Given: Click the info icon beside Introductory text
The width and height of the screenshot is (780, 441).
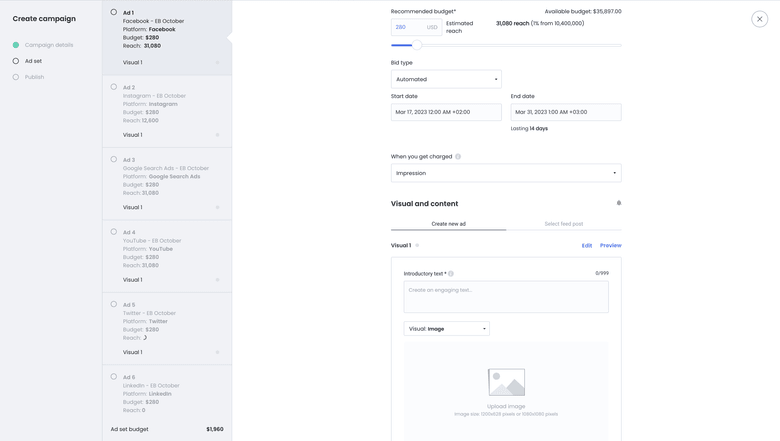Looking at the screenshot, I should click(x=451, y=274).
